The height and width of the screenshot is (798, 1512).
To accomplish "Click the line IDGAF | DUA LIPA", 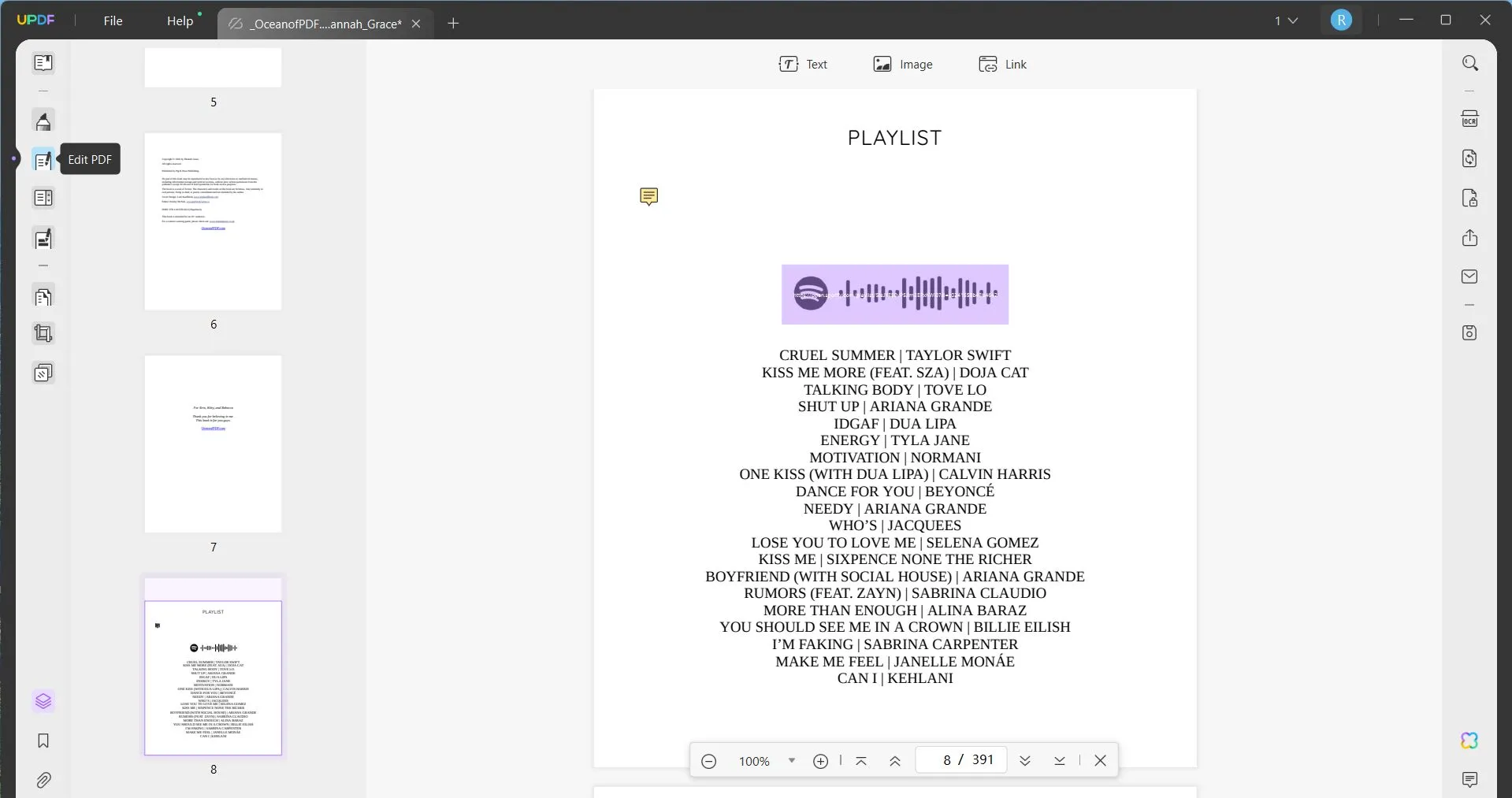I will (895, 424).
